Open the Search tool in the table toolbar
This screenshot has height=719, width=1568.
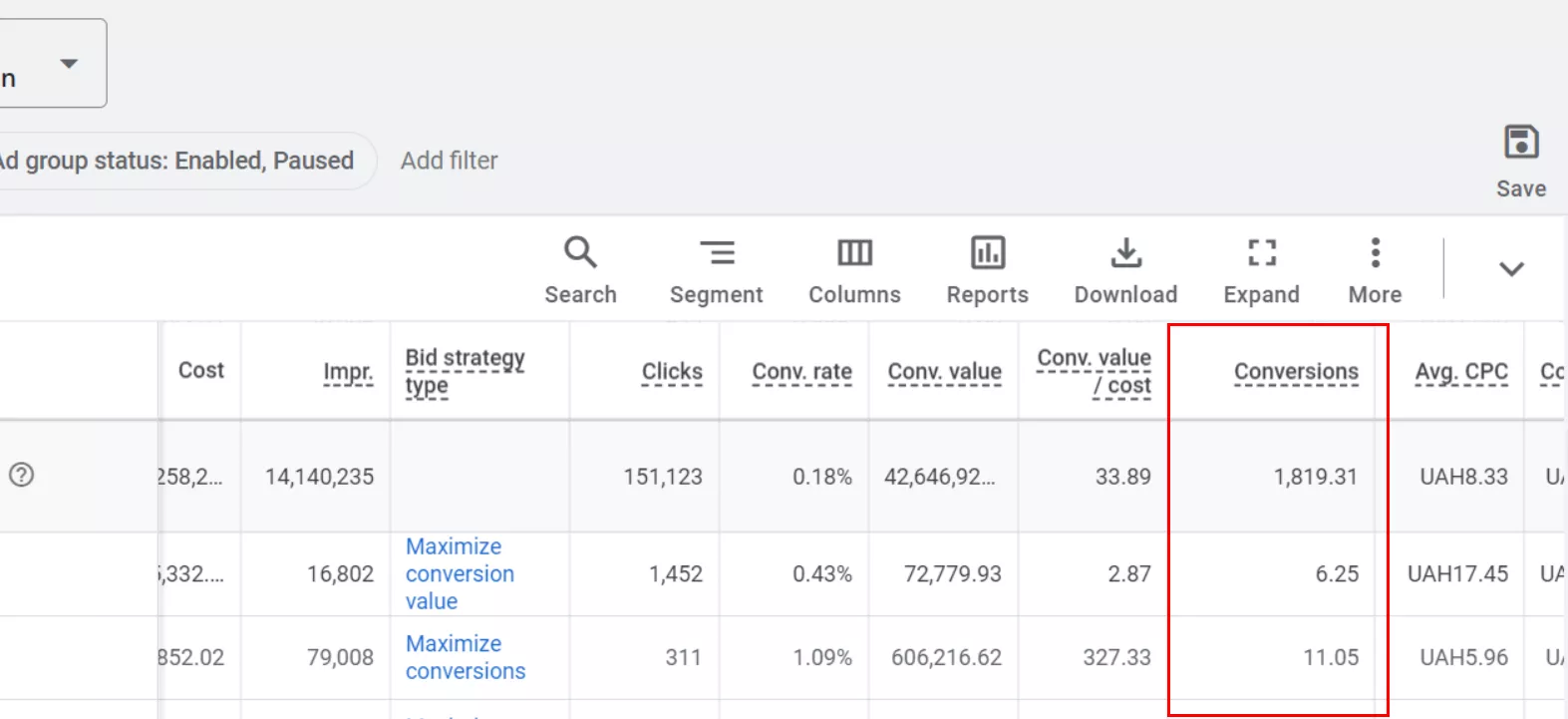click(580, 270)
